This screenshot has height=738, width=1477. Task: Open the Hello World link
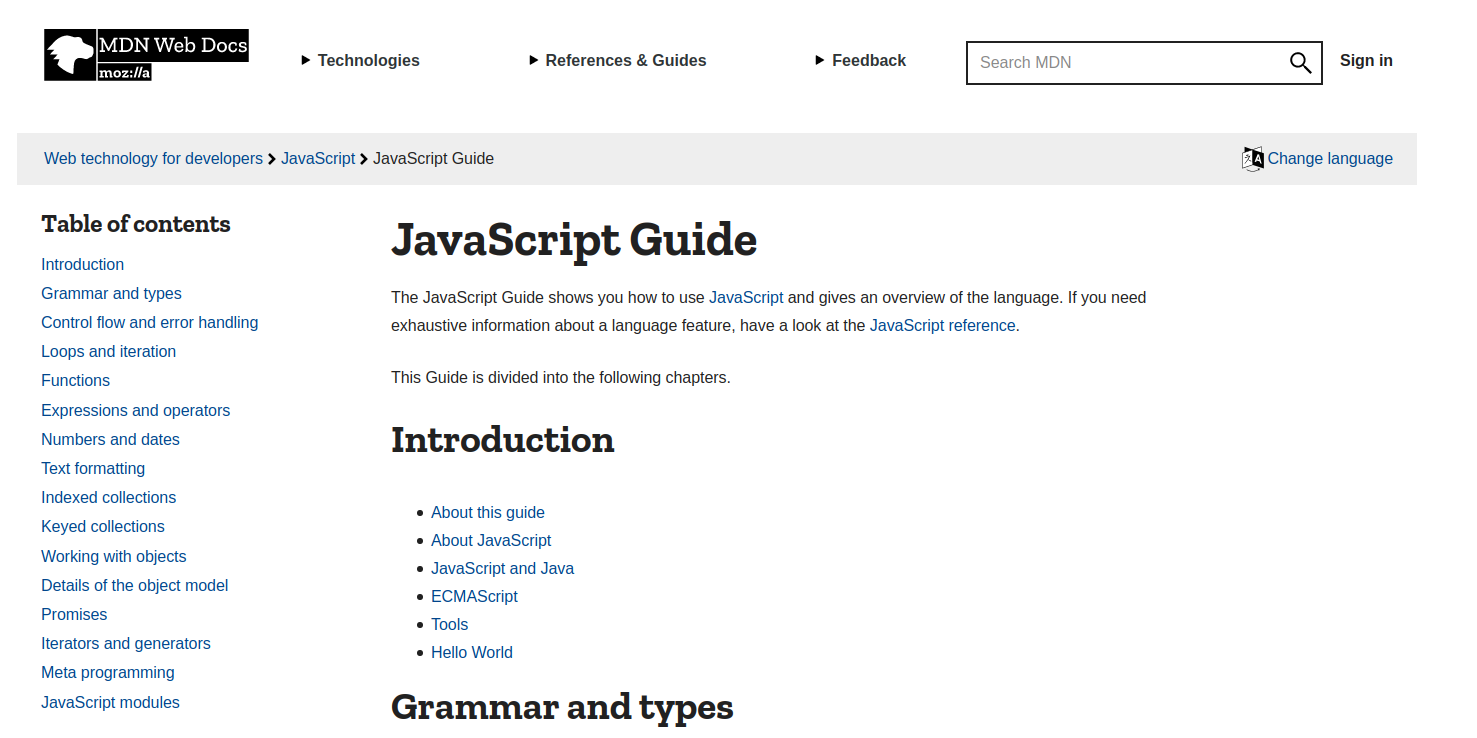[x=471, y=653]
